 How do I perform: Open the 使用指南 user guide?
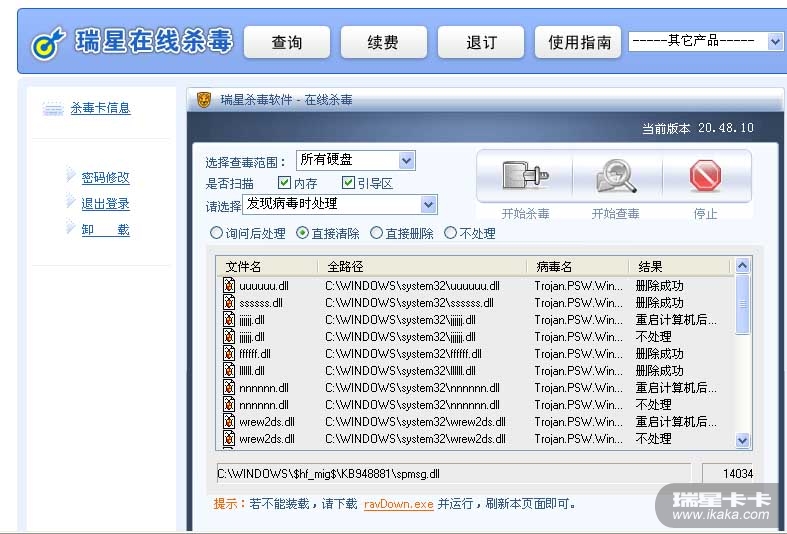pos(578,42)
